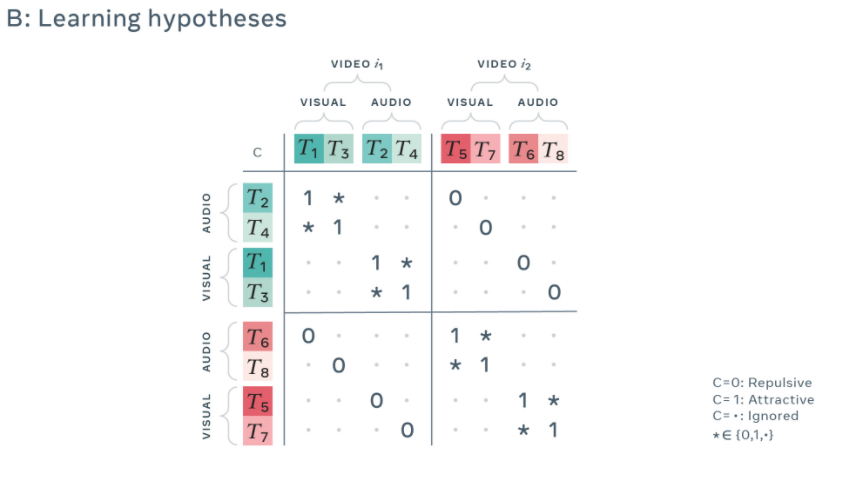Viewport: 851px width, 489px height.
Task: Select the "C=1: Attractive" legend entry
Action: pyautogui.click(x=763, y=400)
